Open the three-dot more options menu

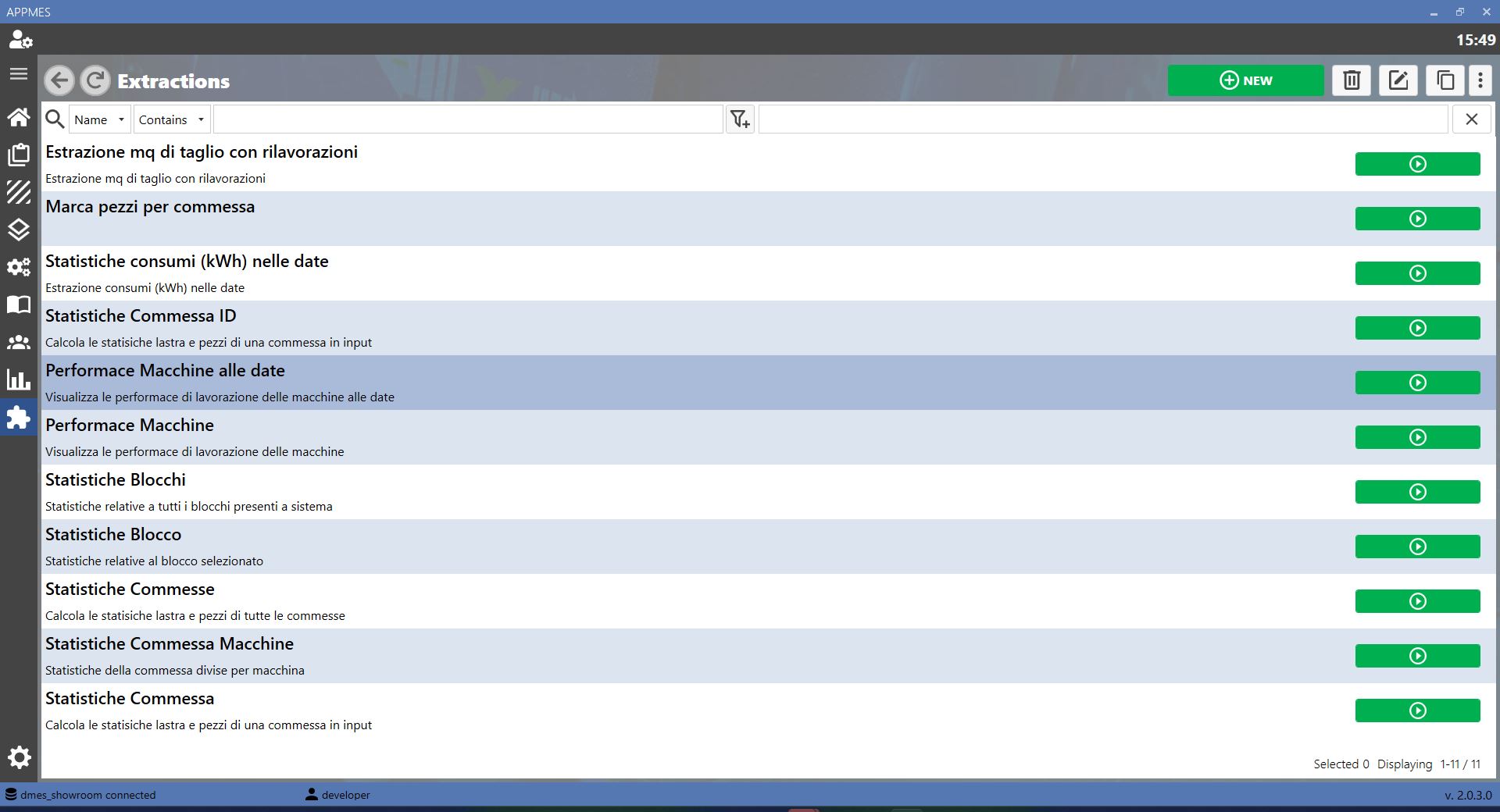(x=1480, y=80)
